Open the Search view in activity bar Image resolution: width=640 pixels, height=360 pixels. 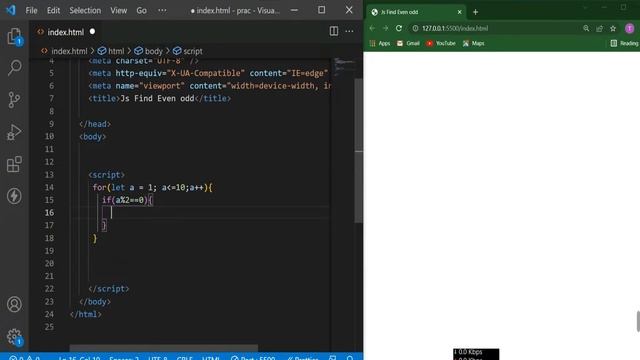(14, 68)
